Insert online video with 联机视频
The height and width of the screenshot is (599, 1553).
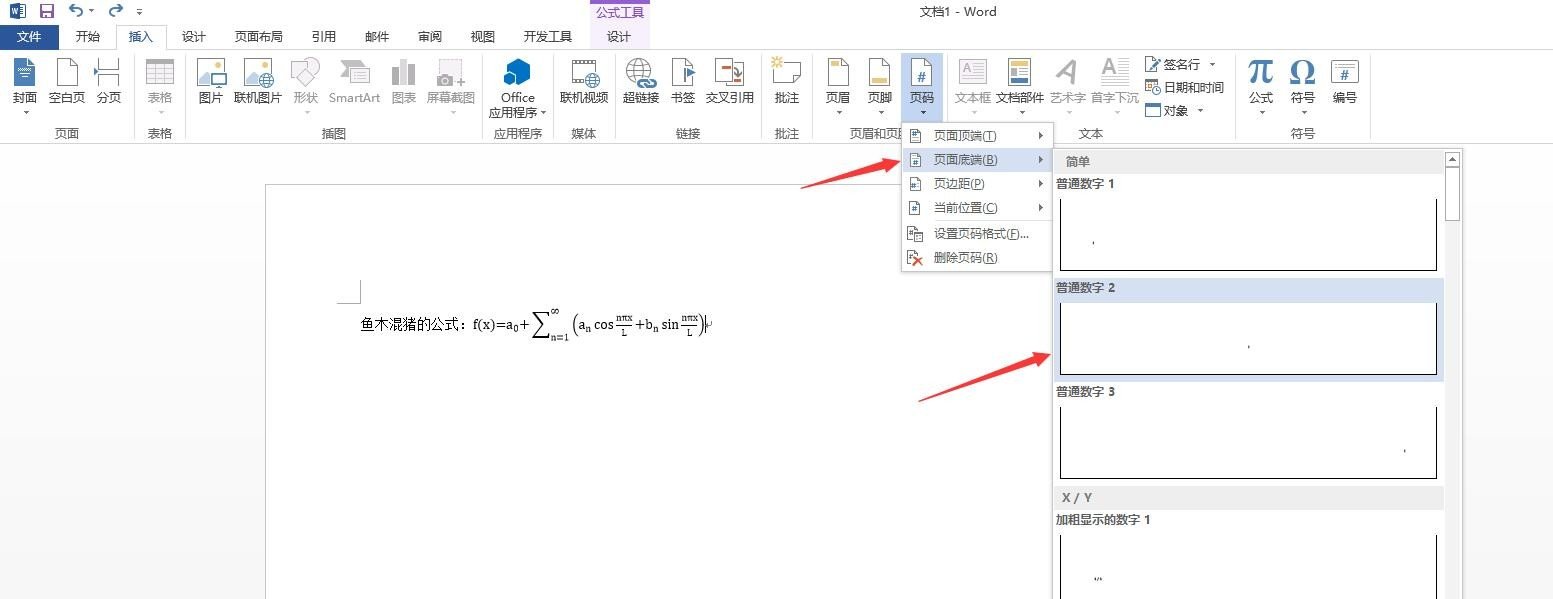click(583, 80)
